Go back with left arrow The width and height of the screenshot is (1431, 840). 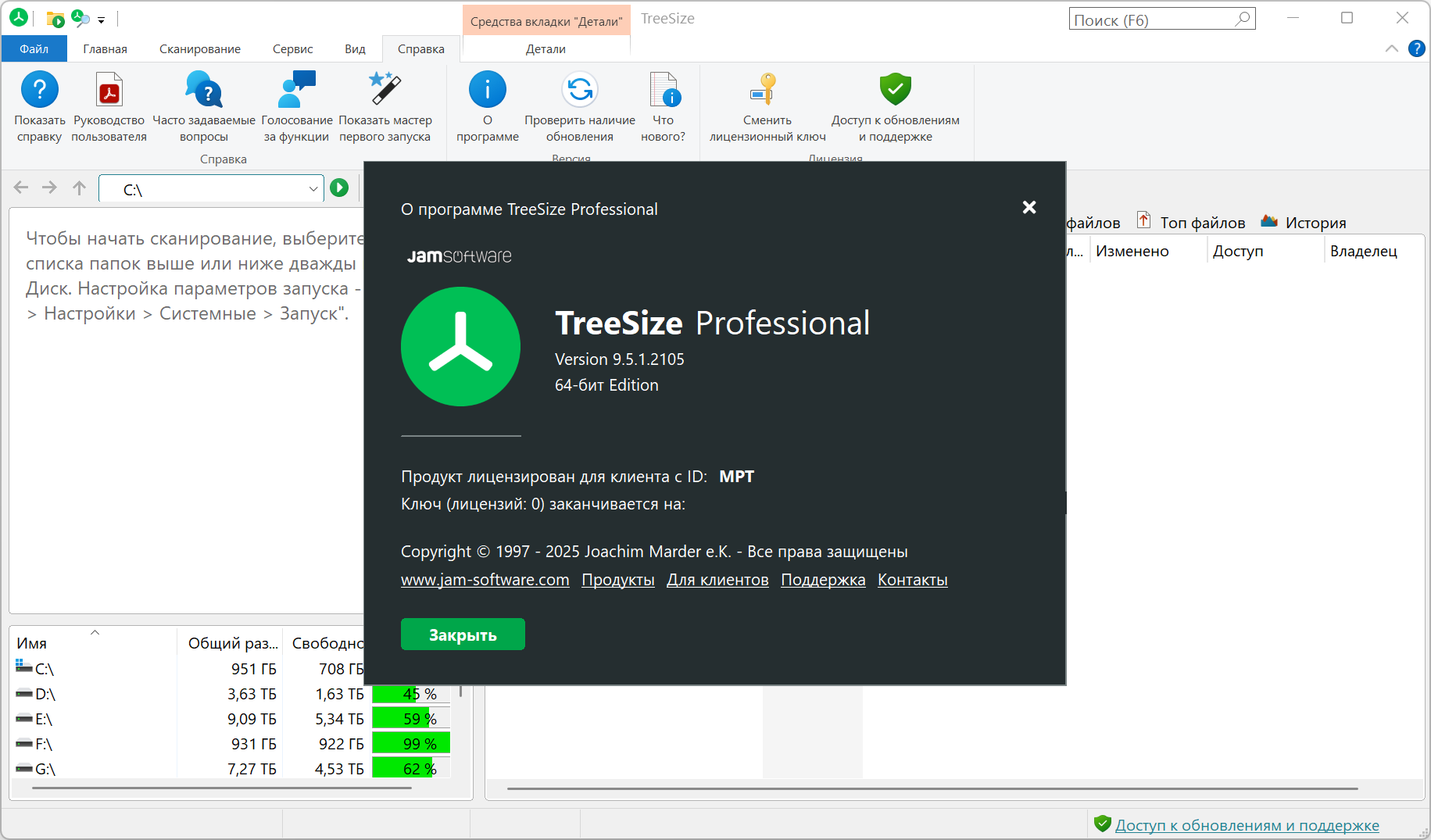point(21,188)
